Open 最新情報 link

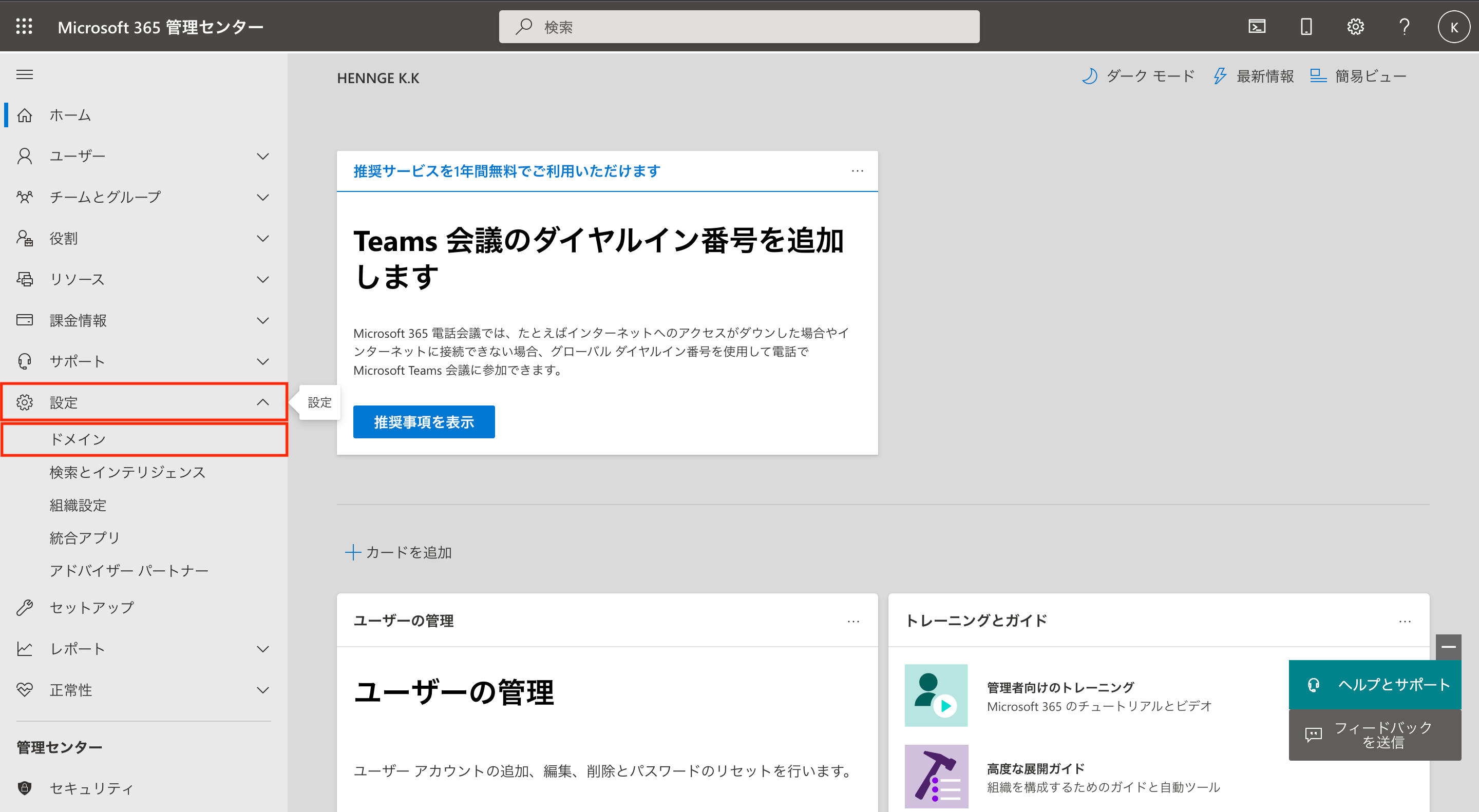[x=1254, y=76]
